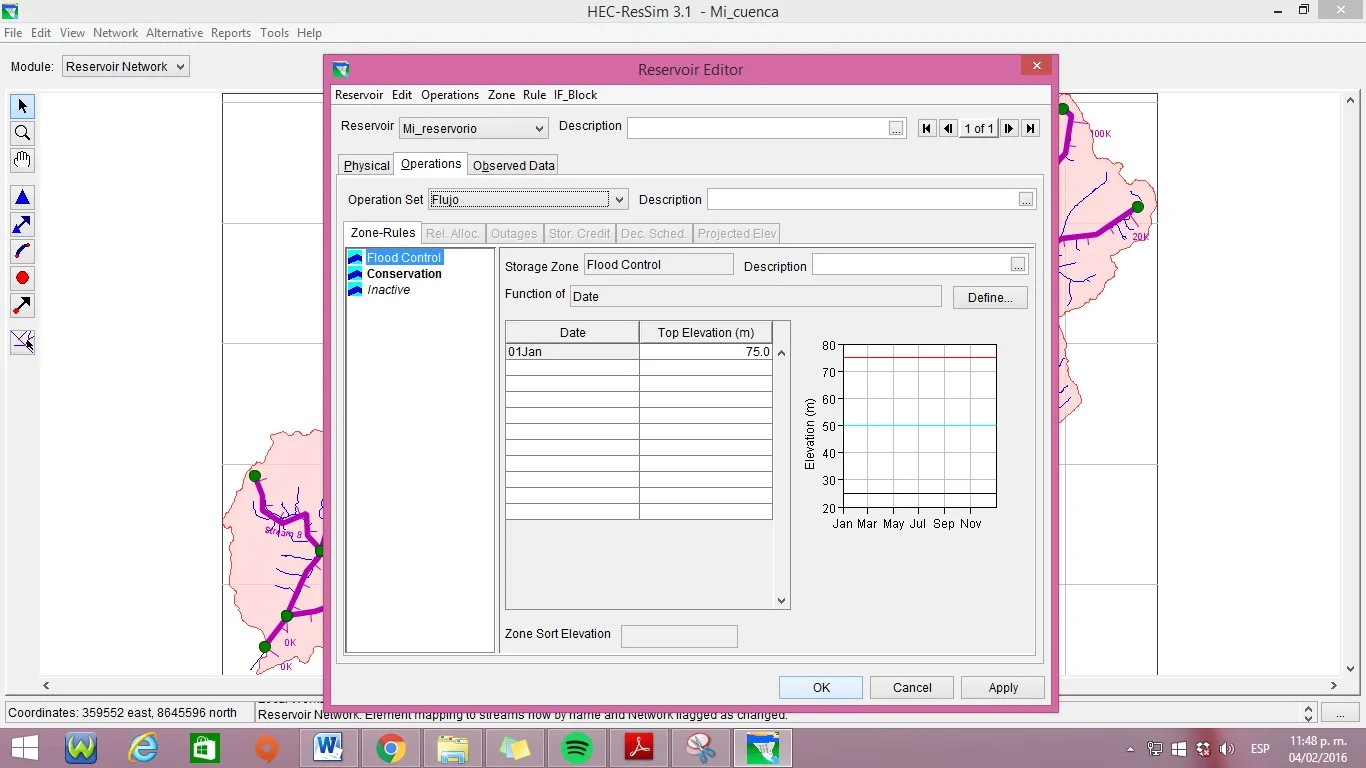Viewport: 1366px width, 768px height.
Task: Click the Conservation zone icon
Action: (355, 274)
